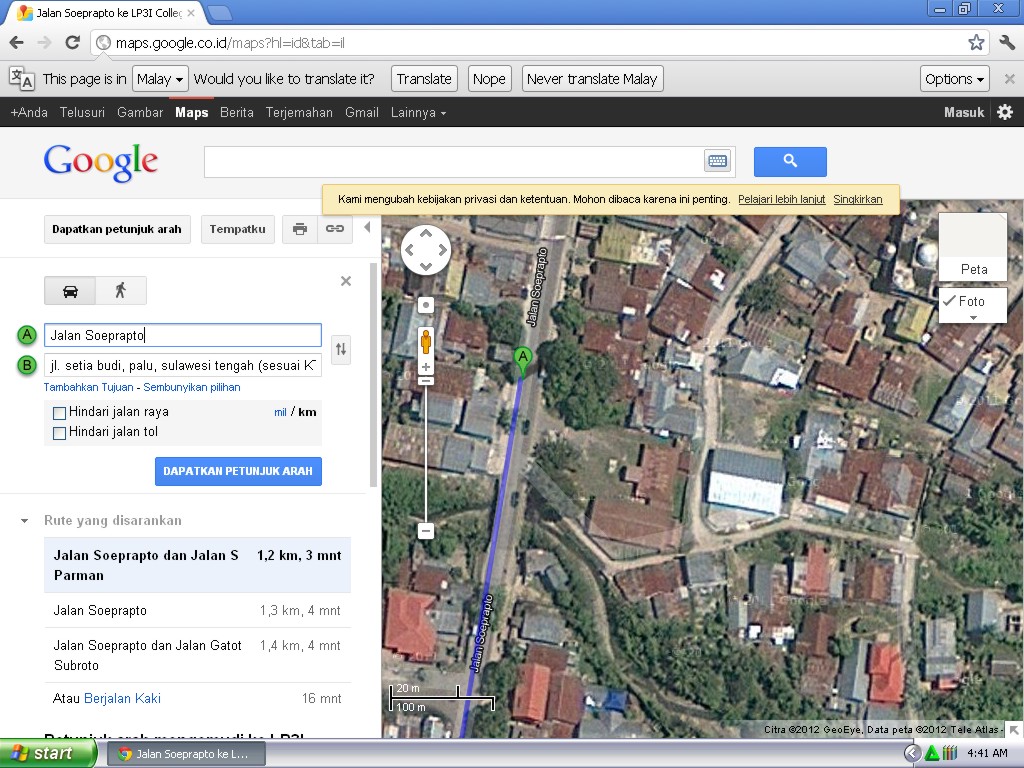Click the link sharing icon beside print

334,229
